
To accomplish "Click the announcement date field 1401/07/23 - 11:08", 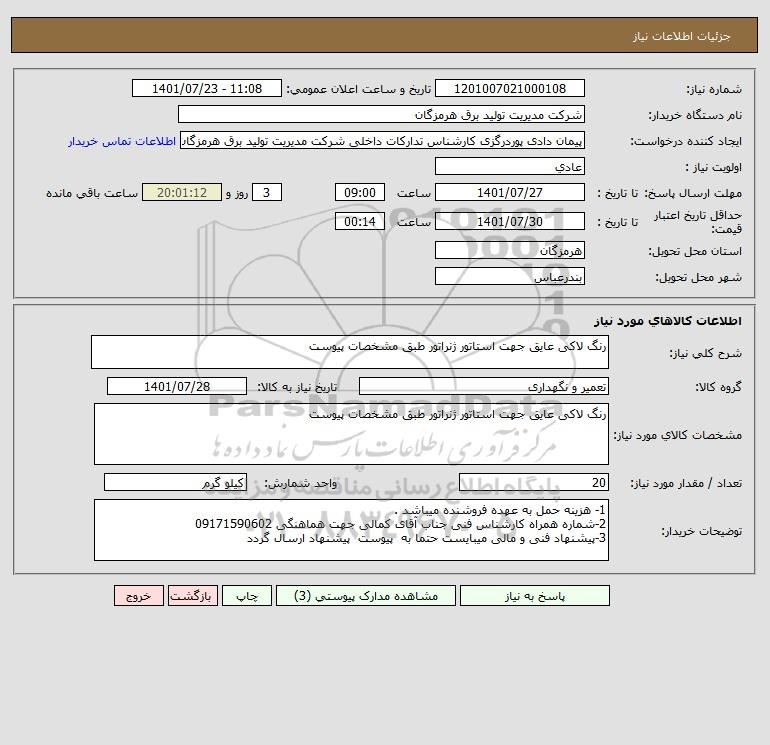I will pyautogui.click(x=207, y=88).
